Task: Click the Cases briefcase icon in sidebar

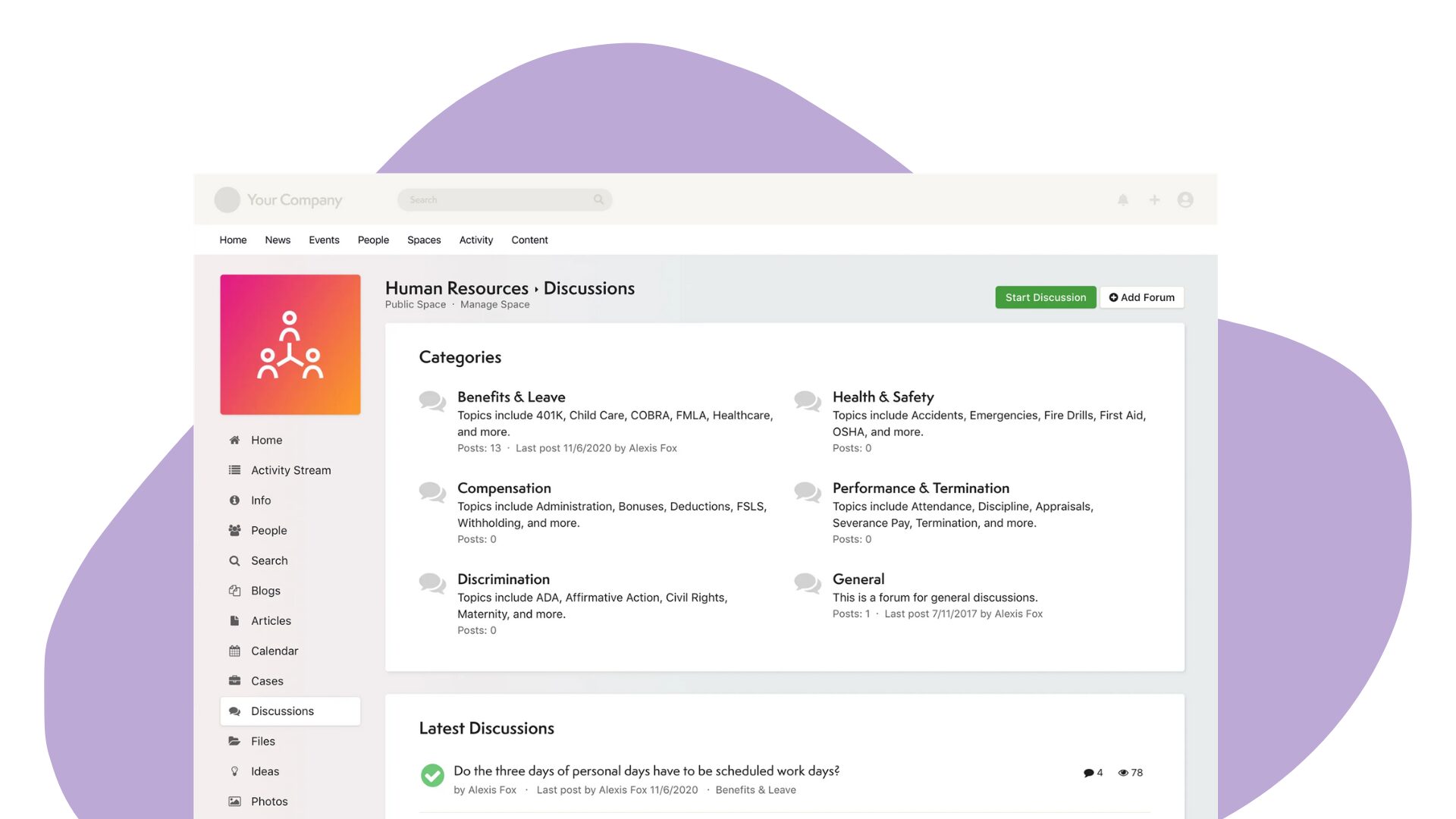Action: pos(234,681)
